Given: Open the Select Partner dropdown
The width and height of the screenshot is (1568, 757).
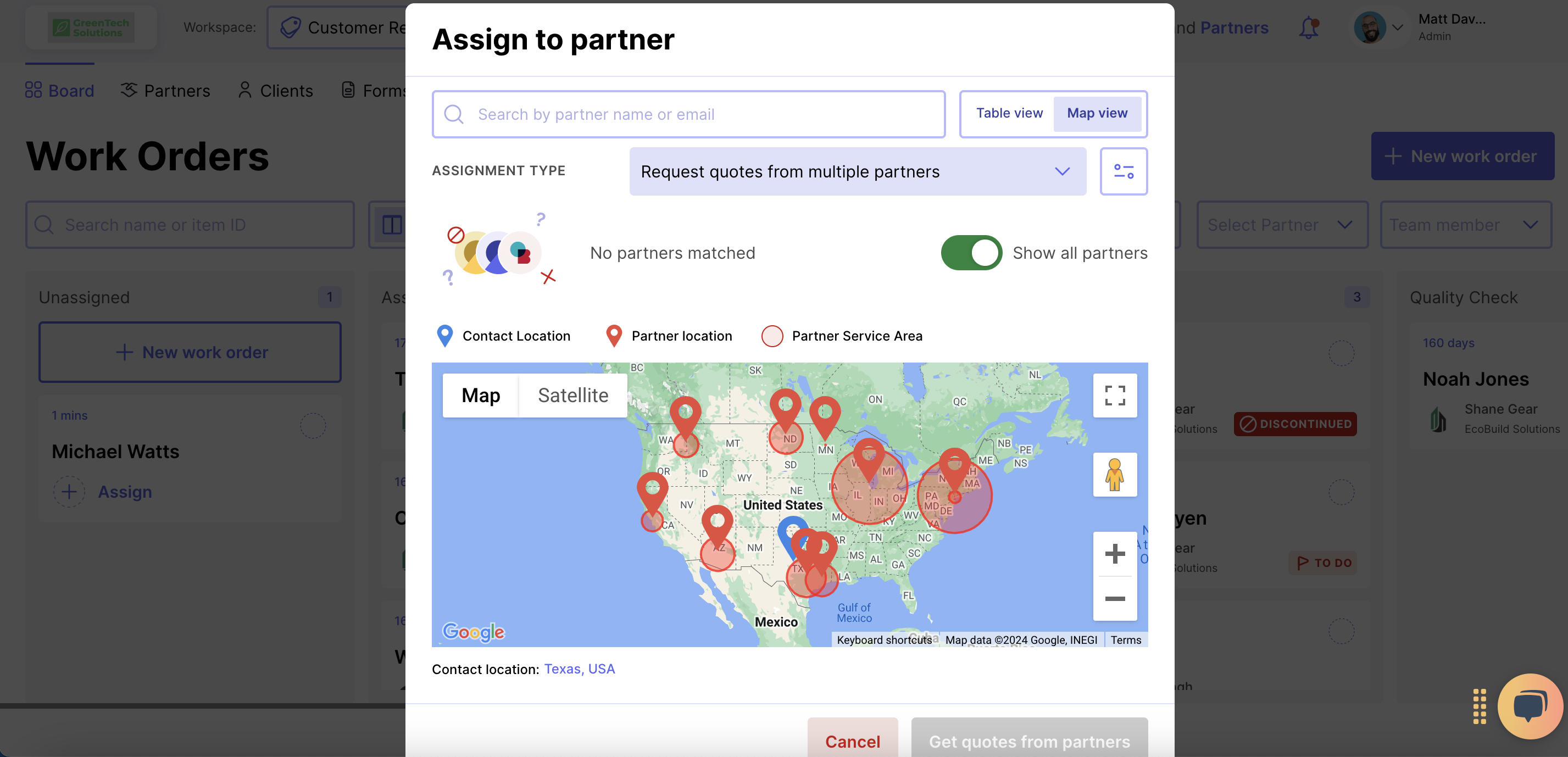Looking at the screenshot, I should click(1281, 225).
